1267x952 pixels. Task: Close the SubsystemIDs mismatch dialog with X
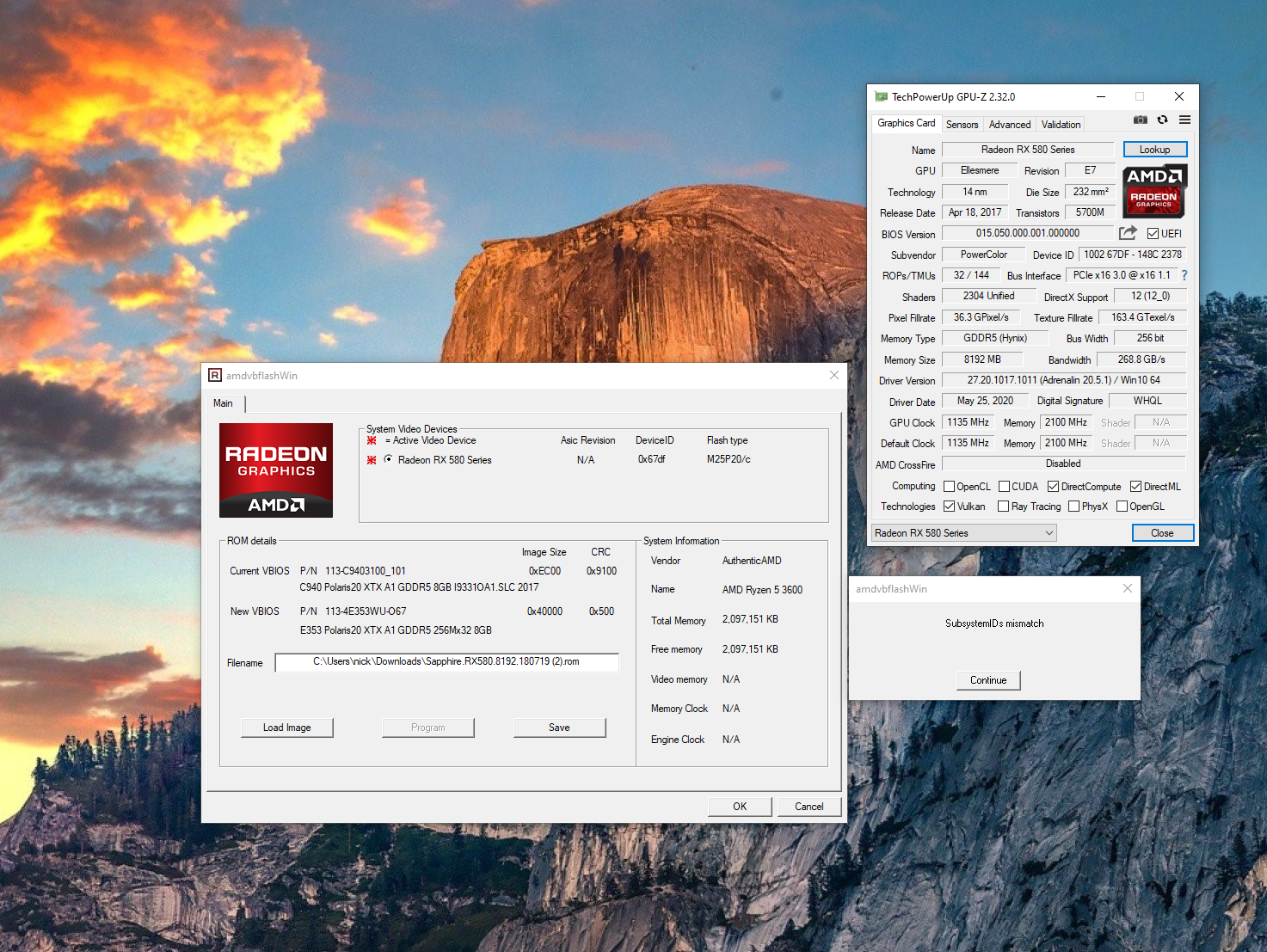1127,588
